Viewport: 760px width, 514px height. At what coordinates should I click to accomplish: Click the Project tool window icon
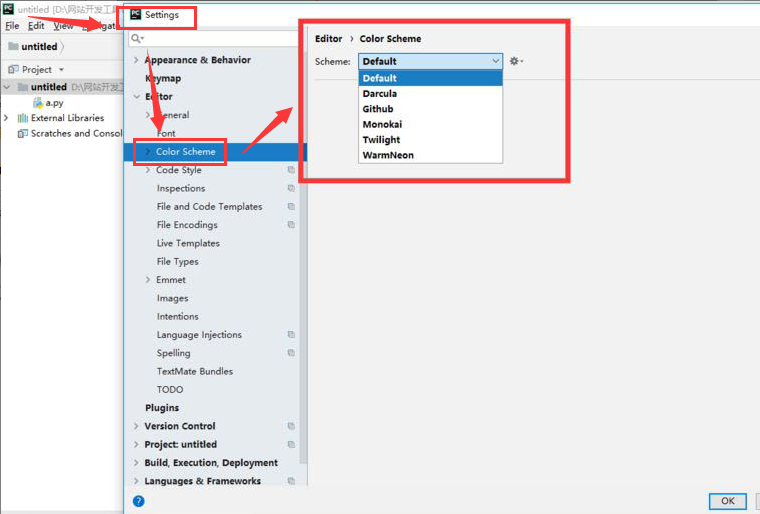[x=13, y=69]
